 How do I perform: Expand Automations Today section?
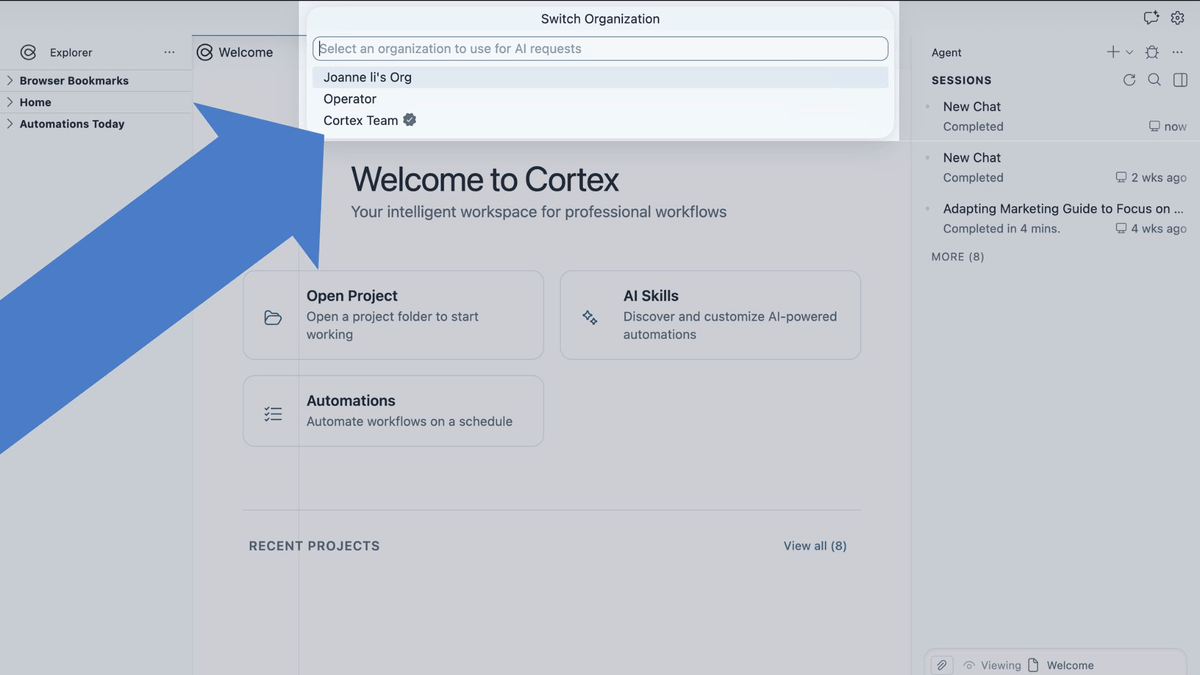[72, 124]
